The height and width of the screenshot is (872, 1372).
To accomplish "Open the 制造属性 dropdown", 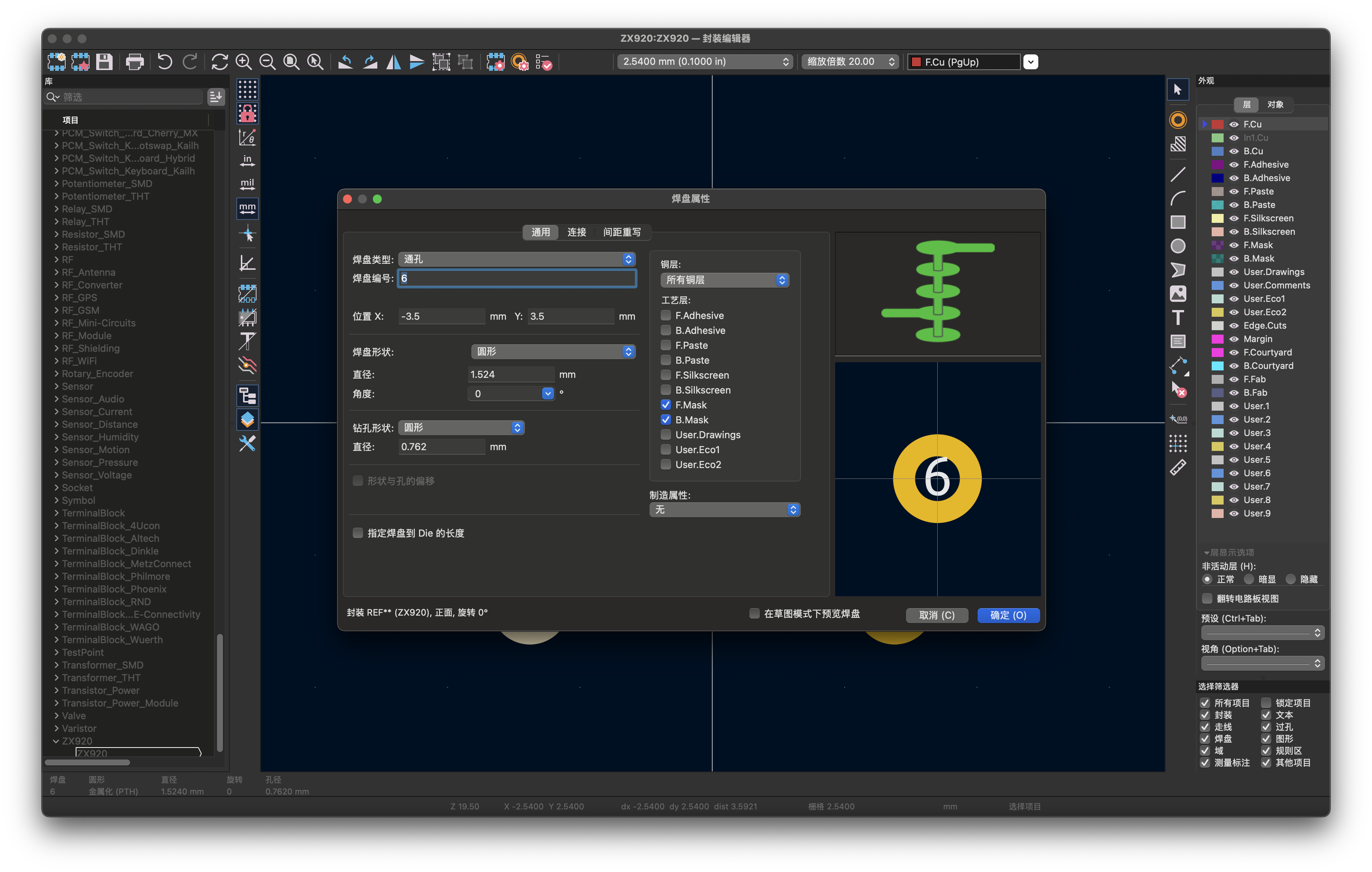I will (x=725, y=509).
